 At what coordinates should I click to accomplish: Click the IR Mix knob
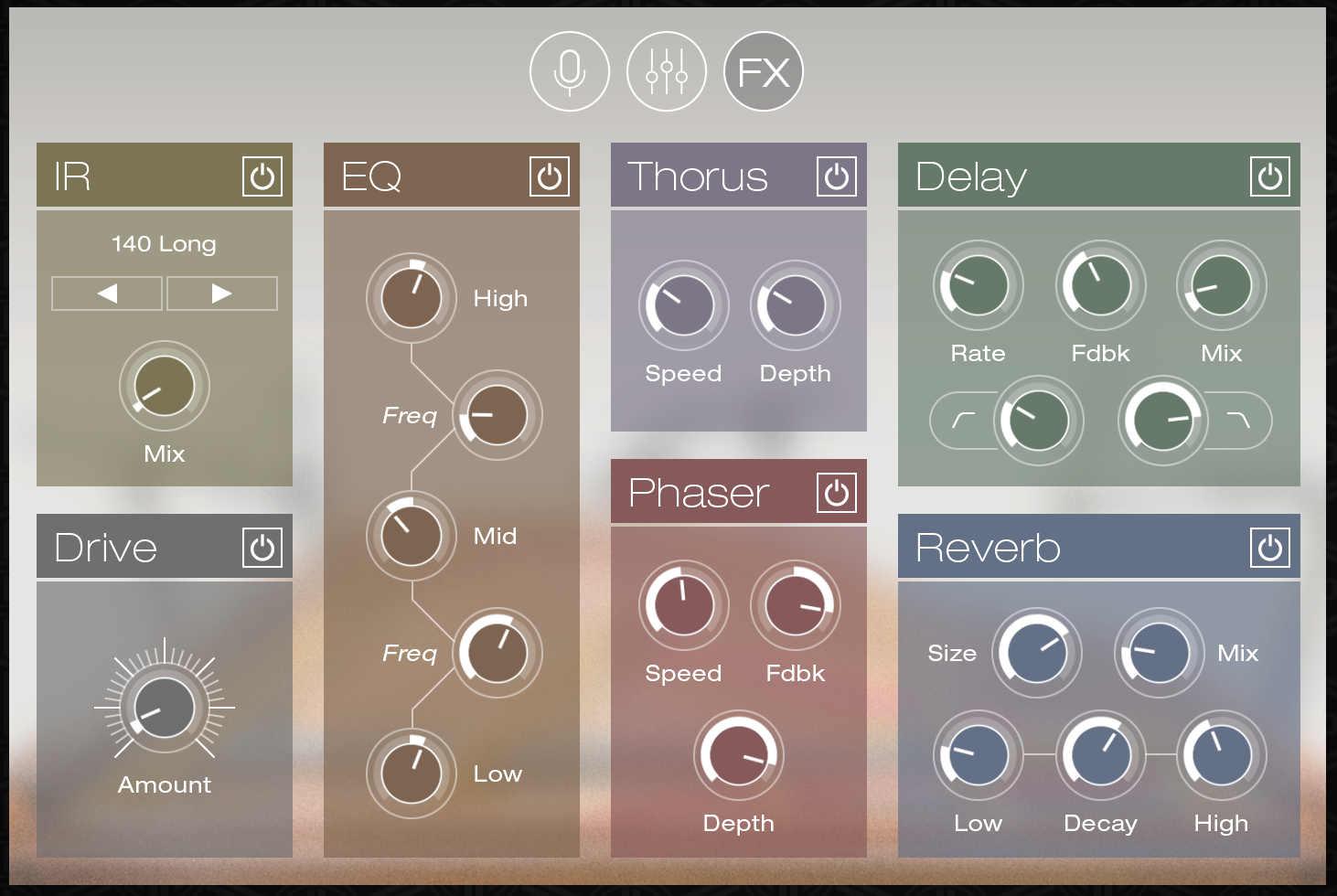(x=165, y=387)
